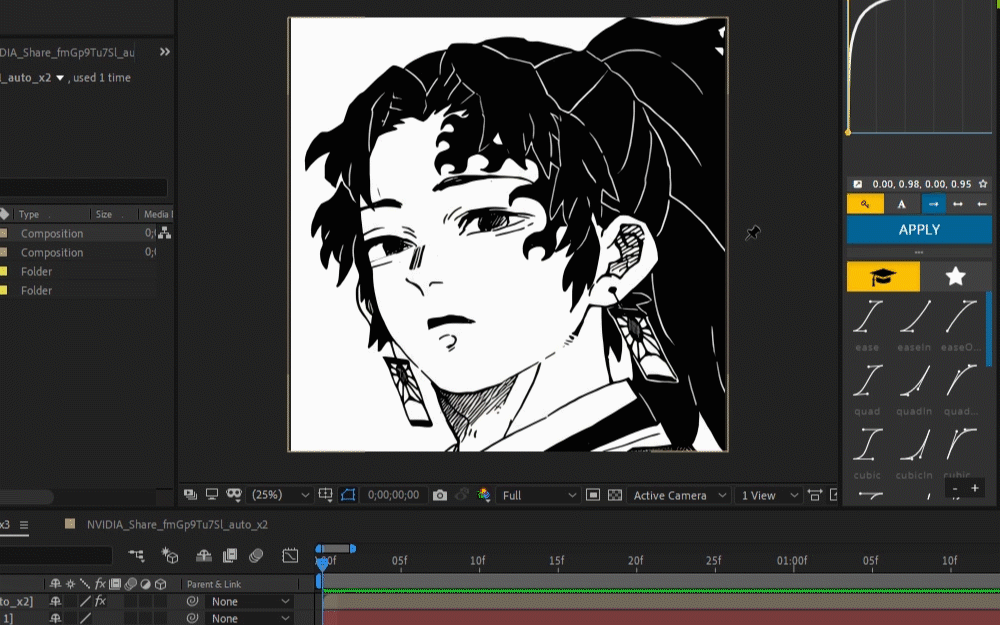Toggle Hide Shy Layers icon
The width and height of the screenshot is (1000, 625).
coord(203,555)
